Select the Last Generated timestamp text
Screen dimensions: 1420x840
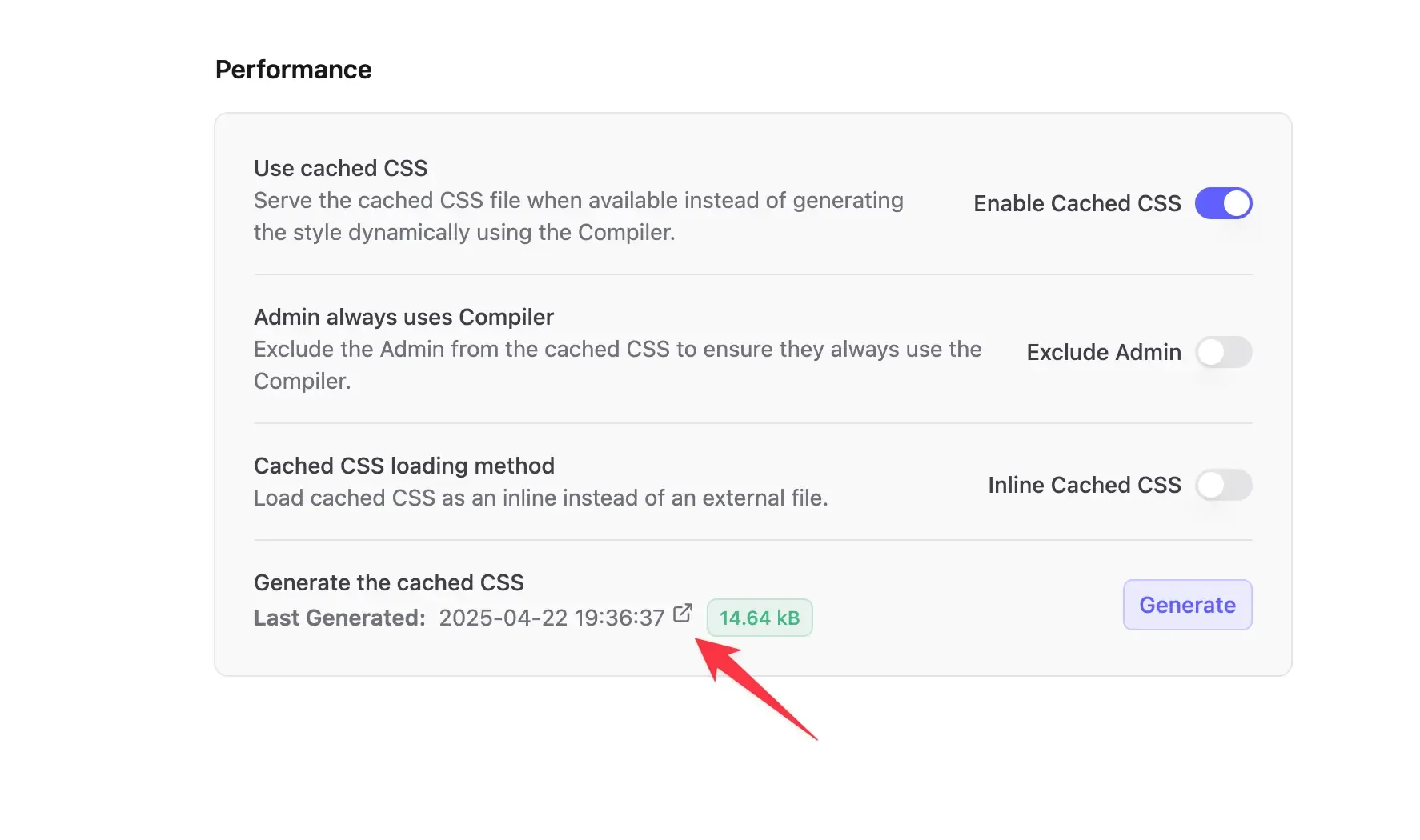(x=551, y=618)
